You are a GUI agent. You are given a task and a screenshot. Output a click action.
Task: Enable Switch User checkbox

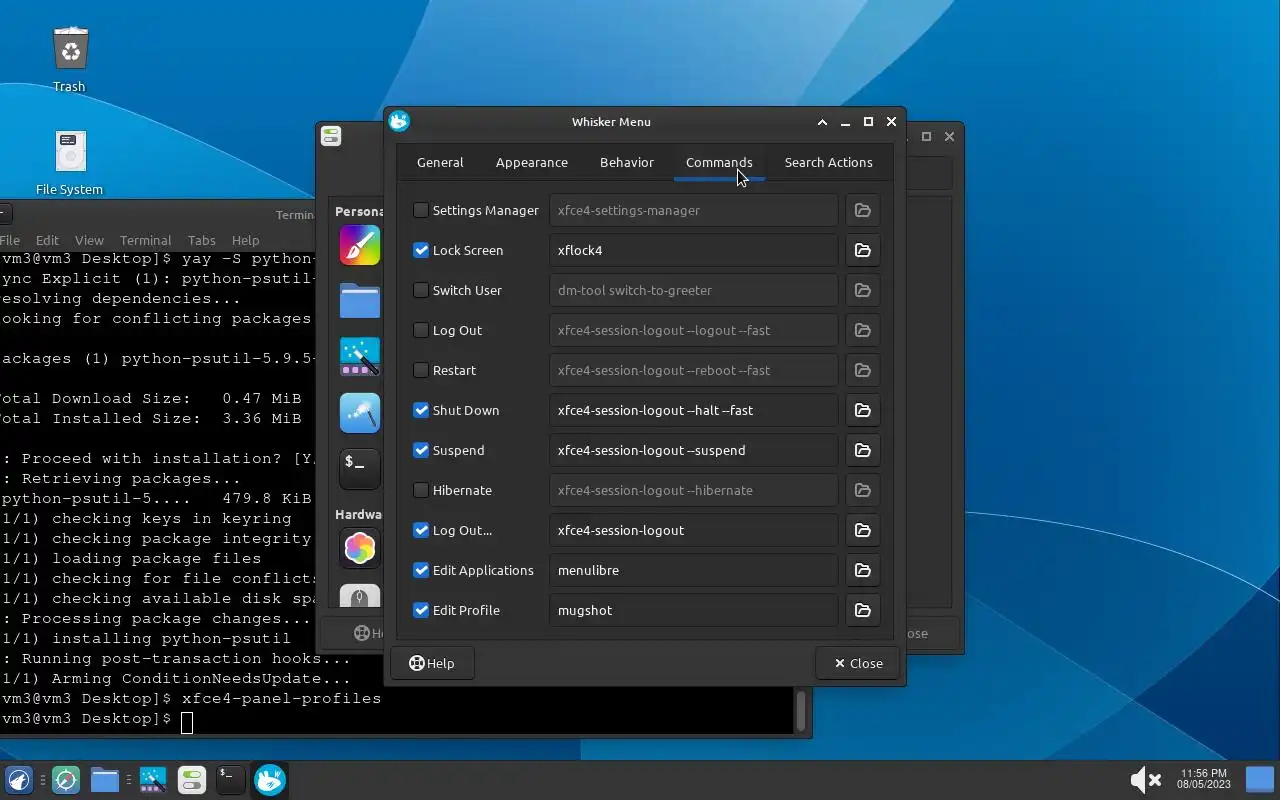click(x=421, y=290)
